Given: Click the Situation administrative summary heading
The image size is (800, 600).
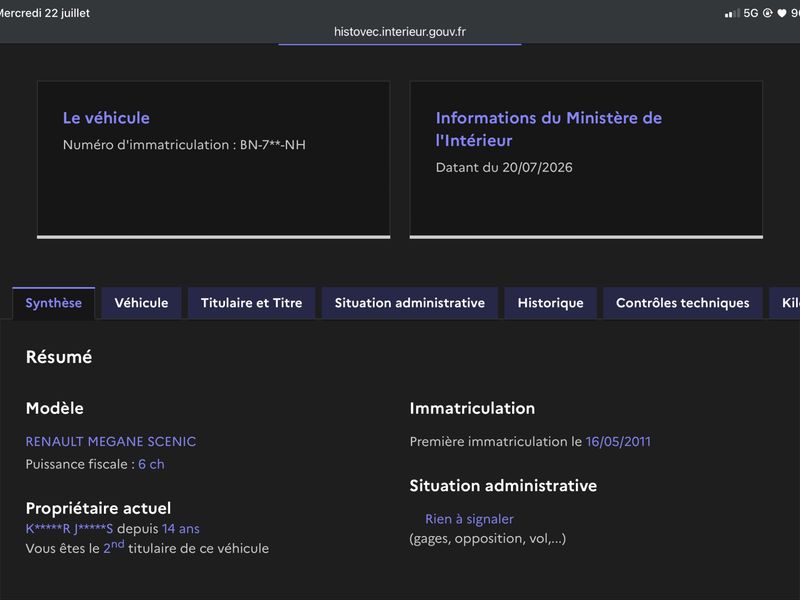Looking at the screenshot, I should [x=503, y=486].
